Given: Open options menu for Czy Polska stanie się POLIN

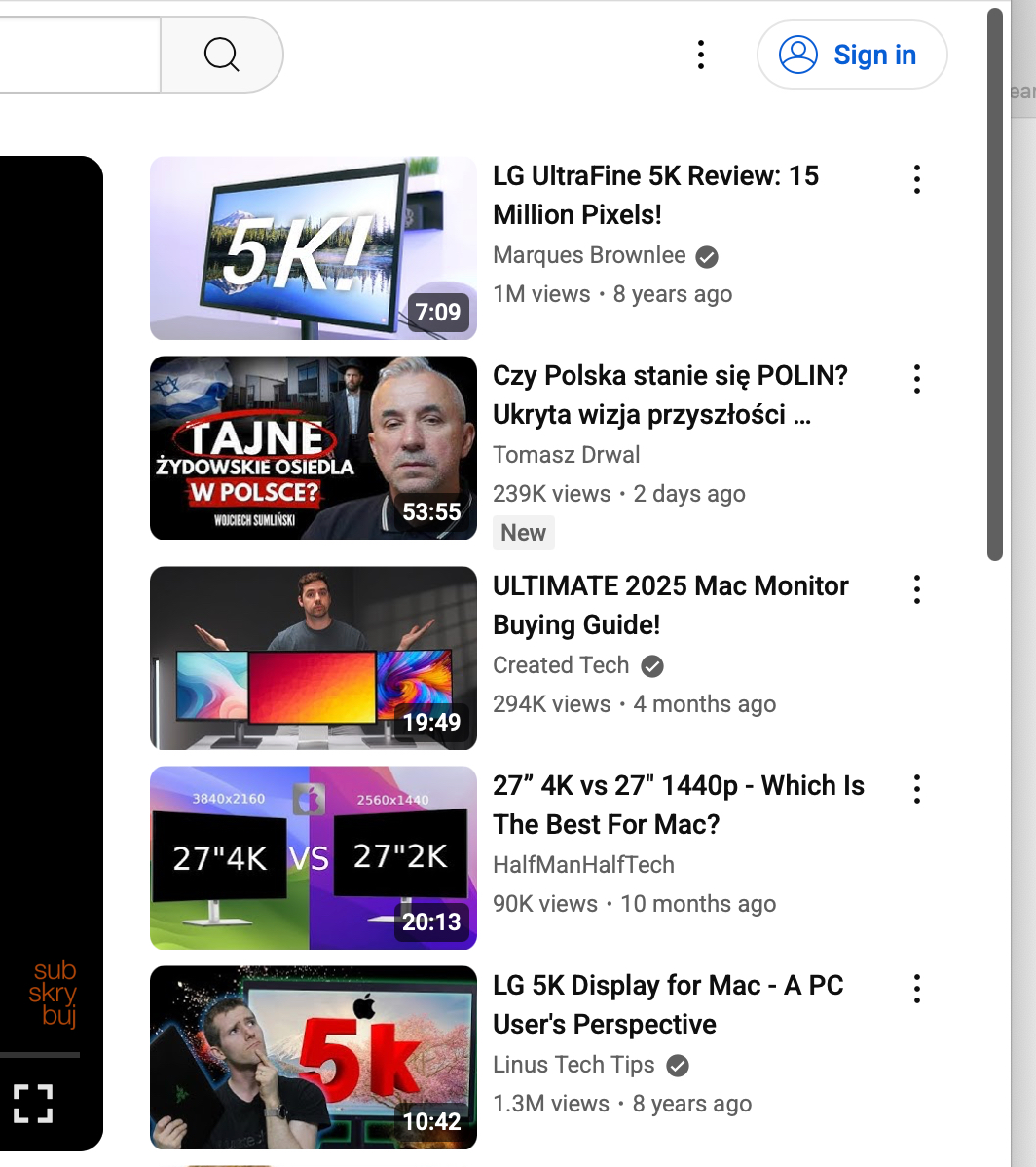Looking at the screenshot, I should (916, 379).
